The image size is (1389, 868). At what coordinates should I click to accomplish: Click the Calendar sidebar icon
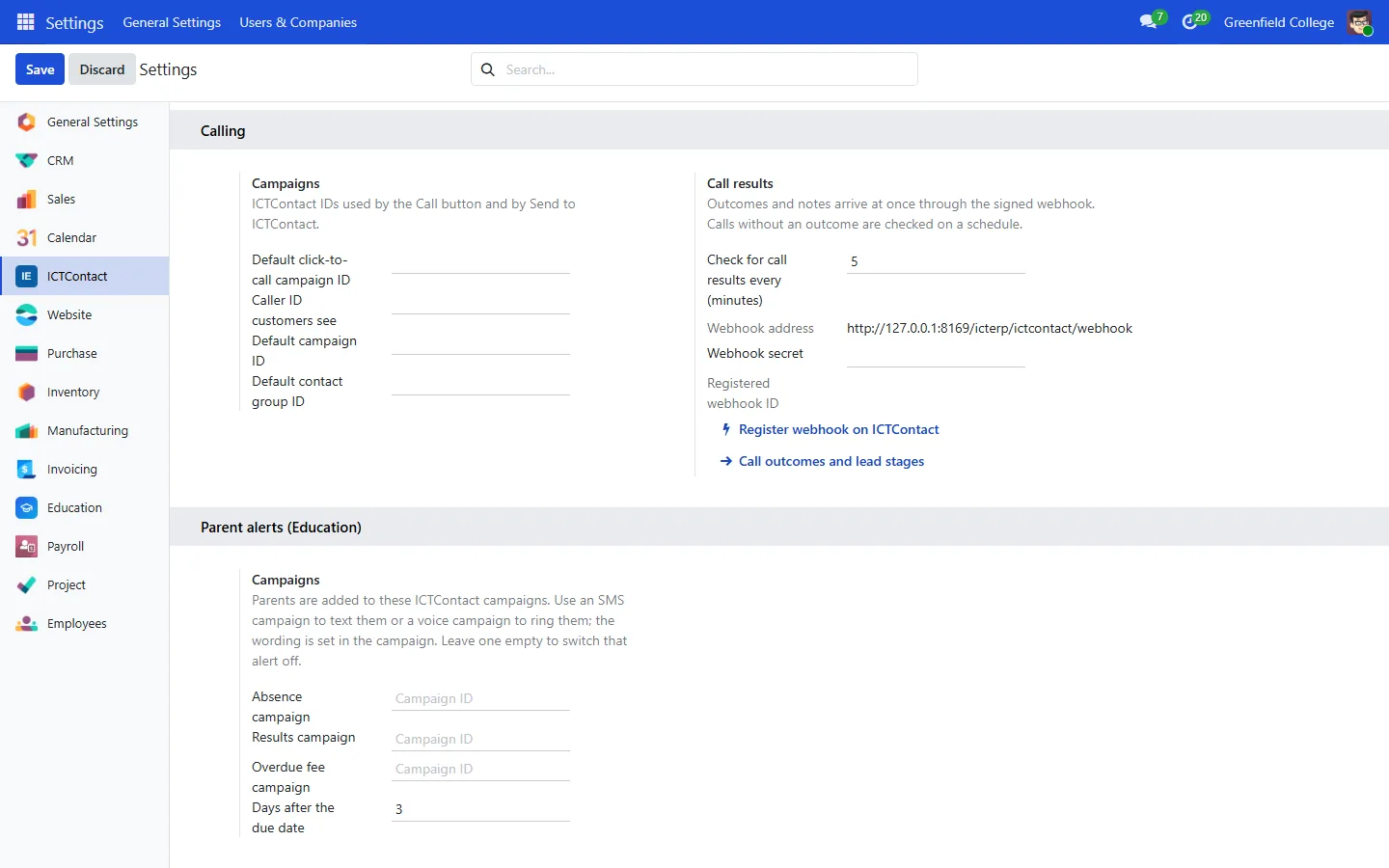(27, 237)
